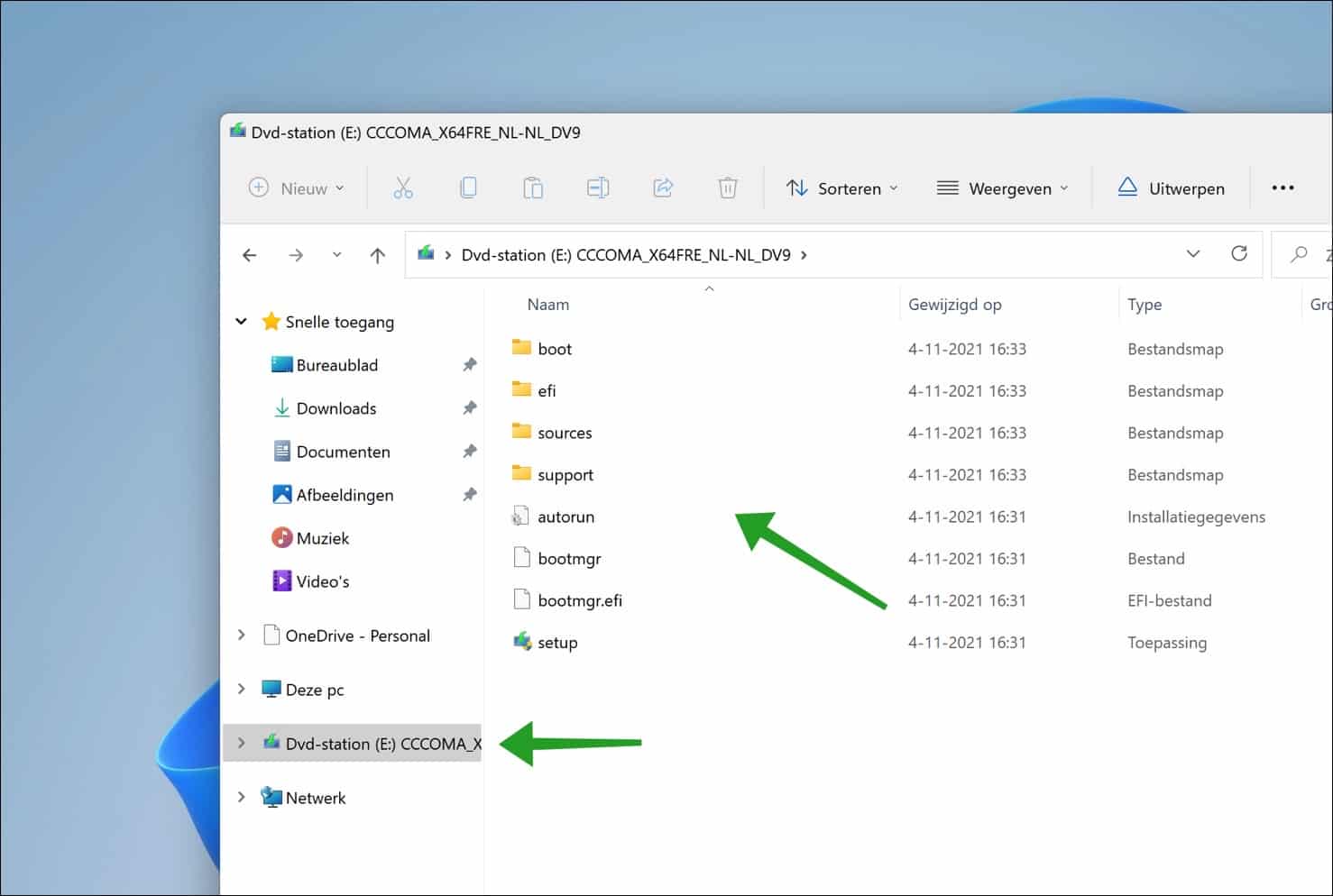Open the See more (...) menu

[x=1282, y=187]
